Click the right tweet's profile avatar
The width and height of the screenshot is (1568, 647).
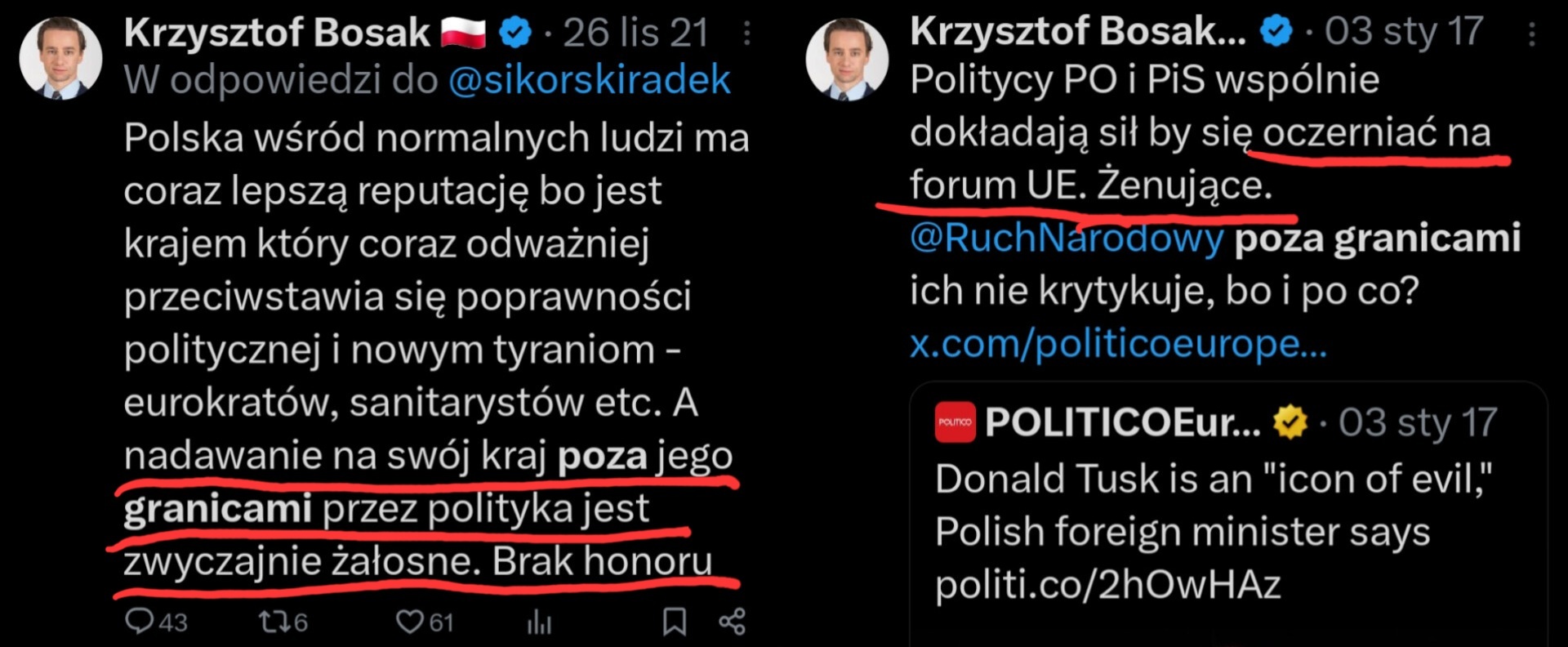[846, 58]
